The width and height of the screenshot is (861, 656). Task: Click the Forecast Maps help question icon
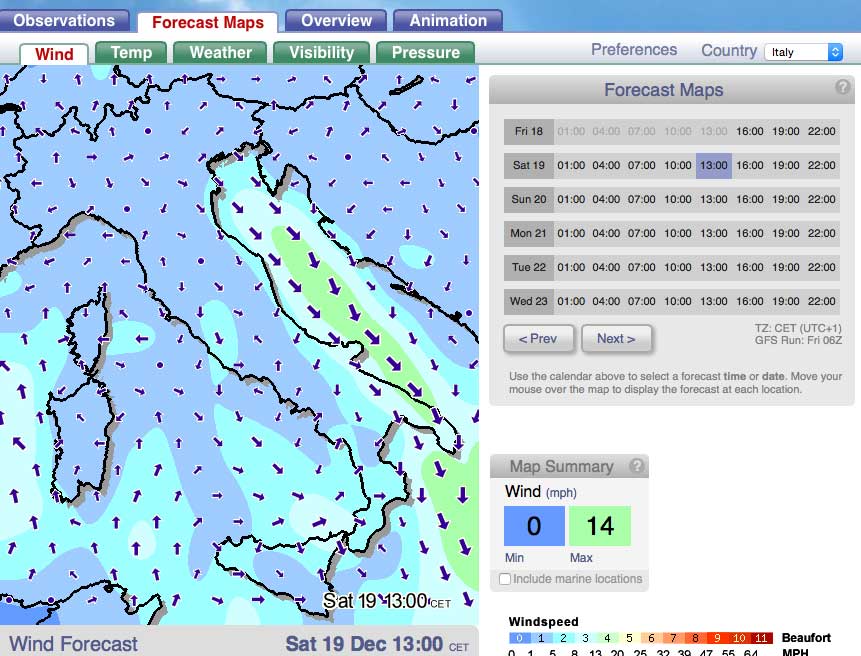pos(843,89)
